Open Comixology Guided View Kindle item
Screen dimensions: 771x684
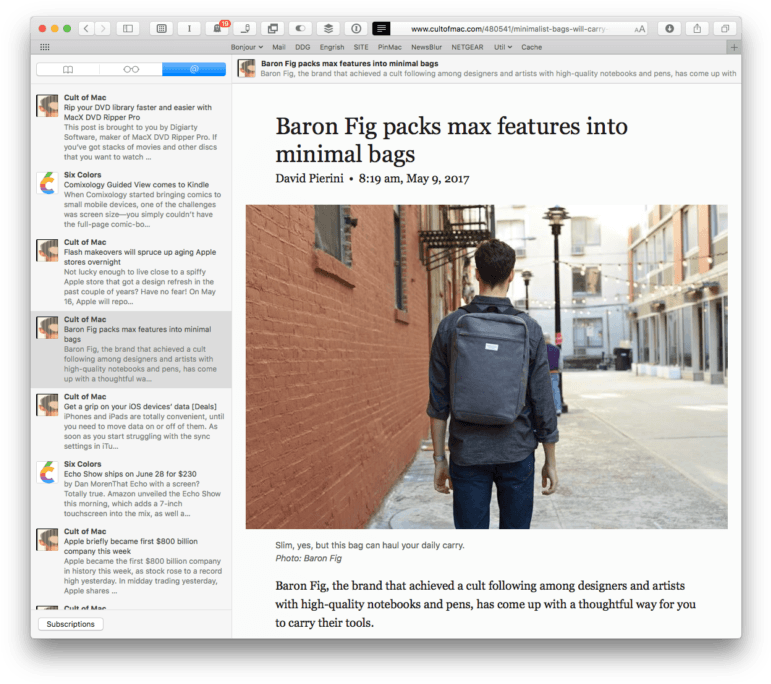click(x=131, y=200)
